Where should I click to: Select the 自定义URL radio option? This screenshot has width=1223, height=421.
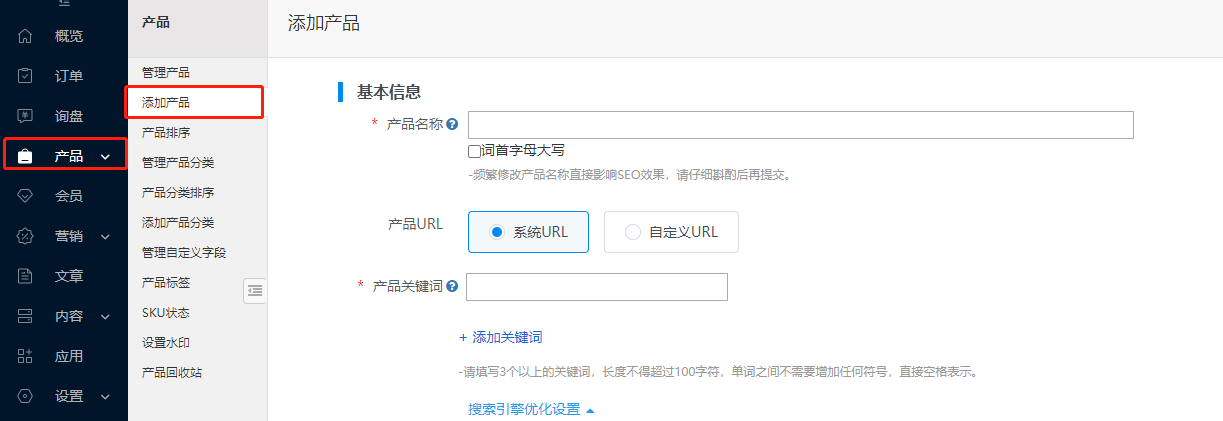pos(632,232)
